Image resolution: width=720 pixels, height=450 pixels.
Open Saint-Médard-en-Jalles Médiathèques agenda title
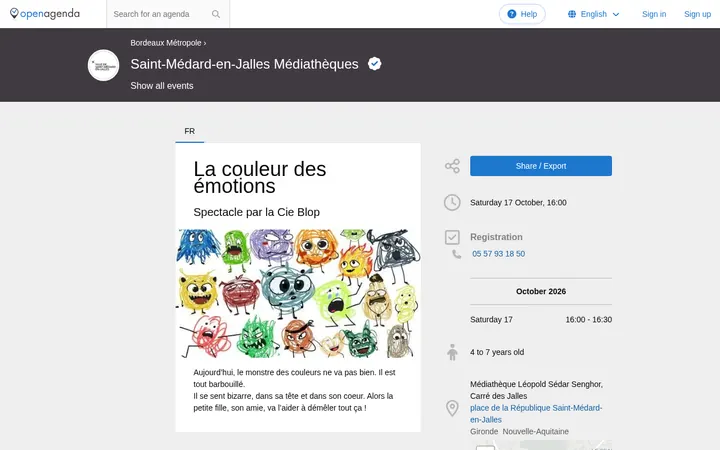(244, 64)
